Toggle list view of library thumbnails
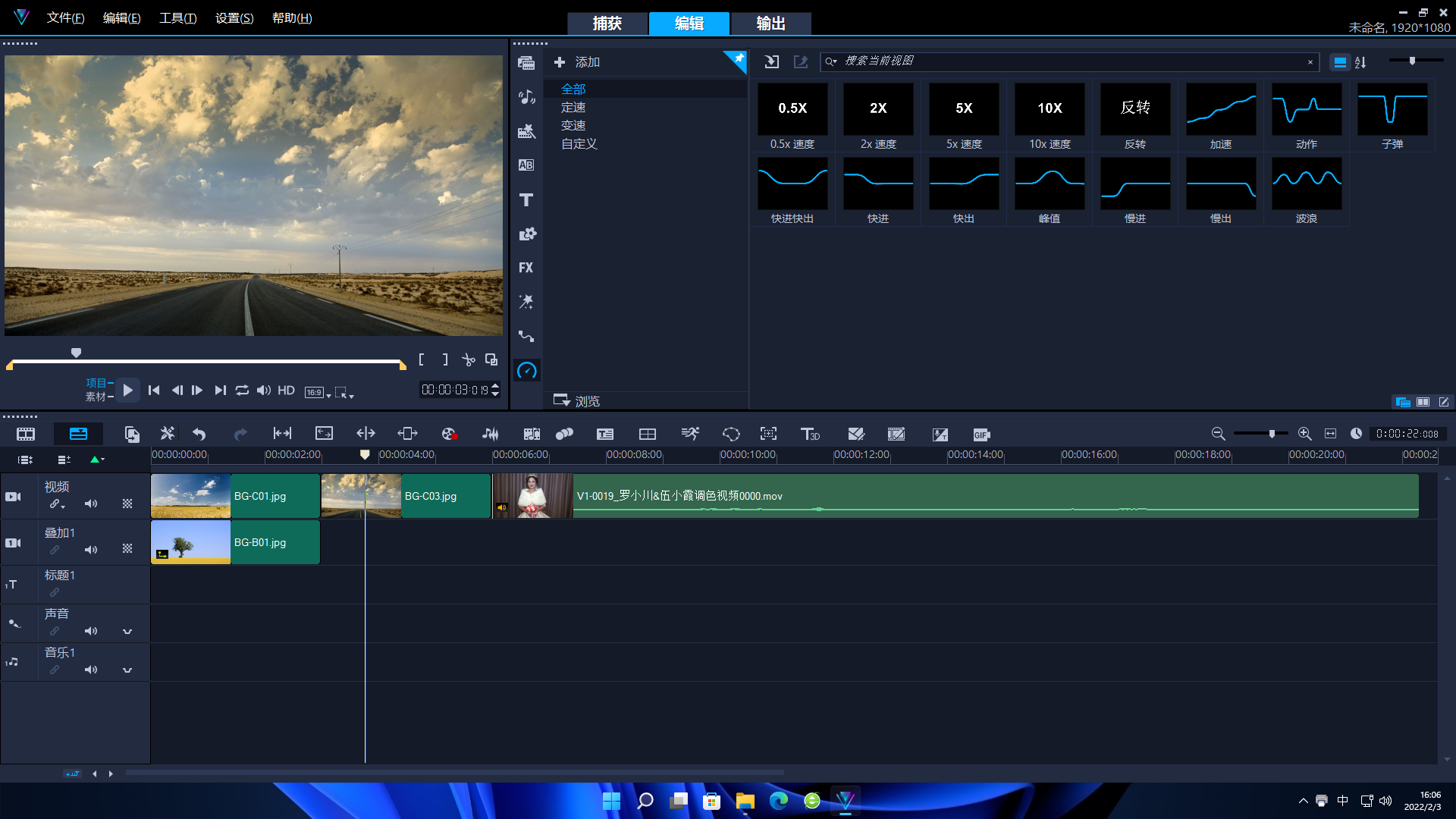This screenshot has width=1456, height=819. (x=1340, y=63)
